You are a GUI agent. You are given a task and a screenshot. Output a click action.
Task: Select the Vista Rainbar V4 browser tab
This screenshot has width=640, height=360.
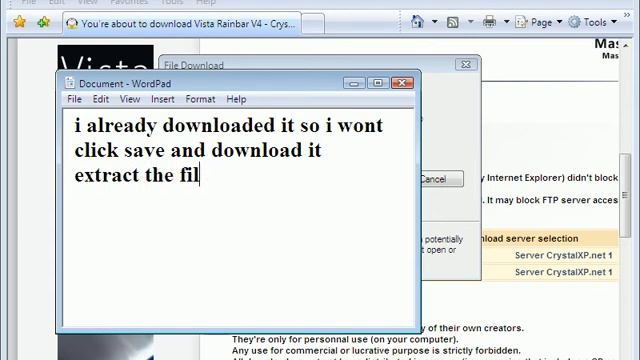(x=182, y=24)
